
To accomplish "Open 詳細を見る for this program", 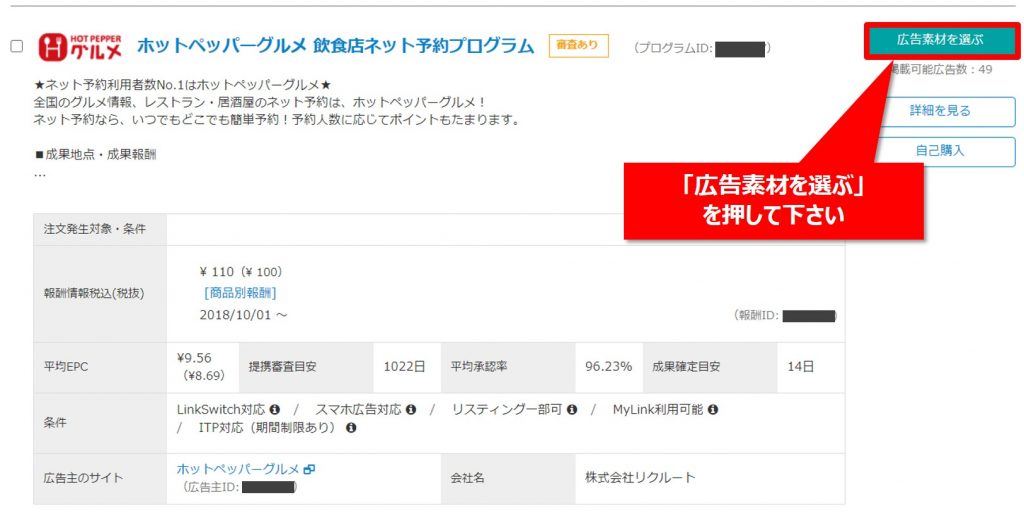I will click(x=939, y=111).
